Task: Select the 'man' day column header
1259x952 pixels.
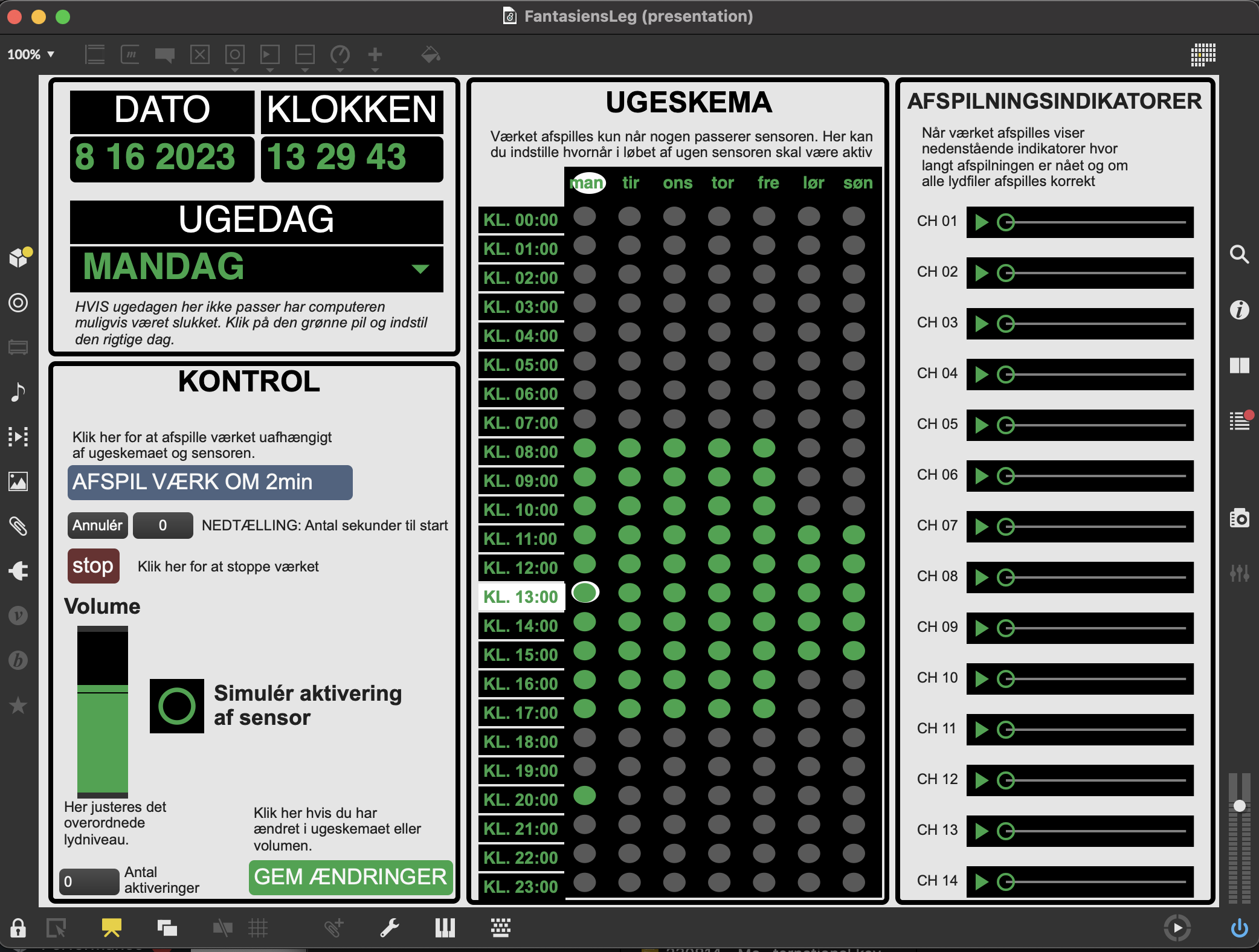Action: [587, 182]
